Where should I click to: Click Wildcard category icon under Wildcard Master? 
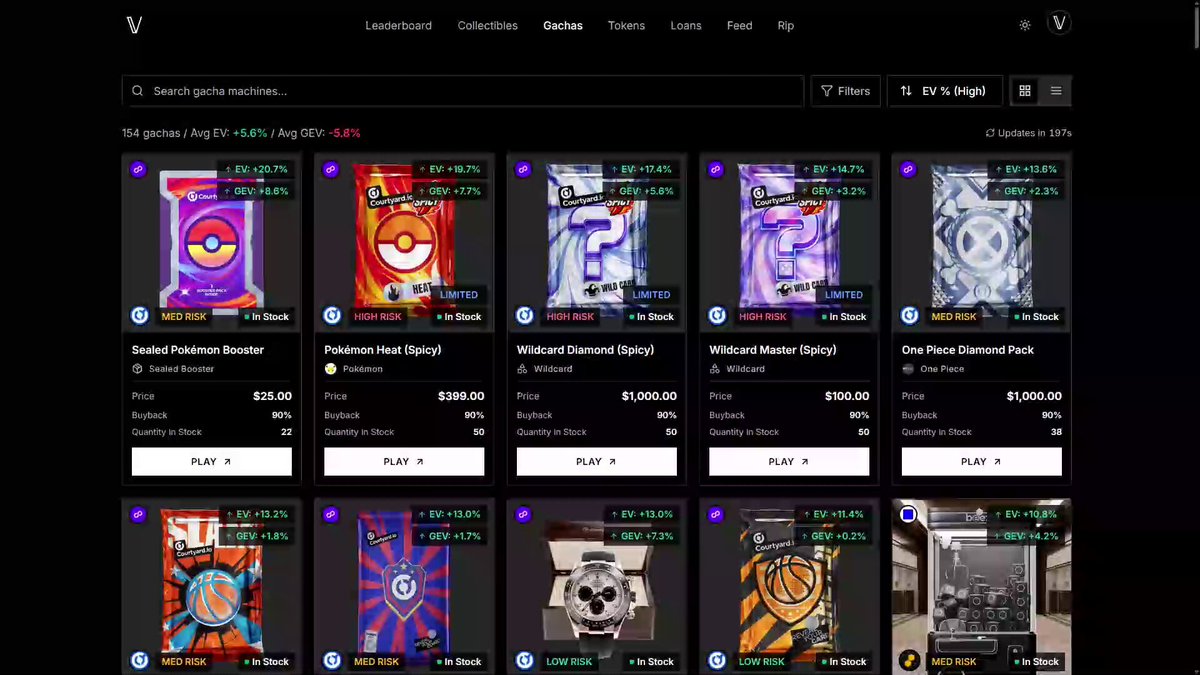click(715, 369)
